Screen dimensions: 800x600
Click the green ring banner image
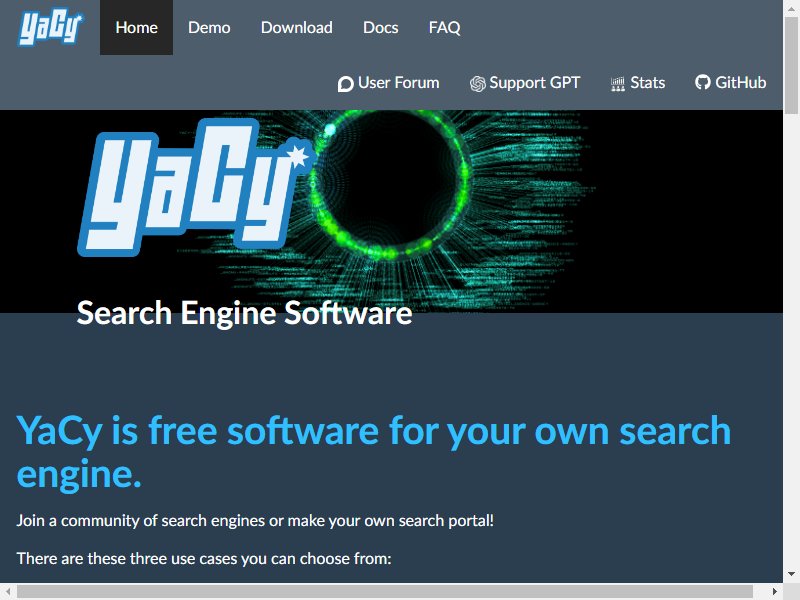coord(391,184)
